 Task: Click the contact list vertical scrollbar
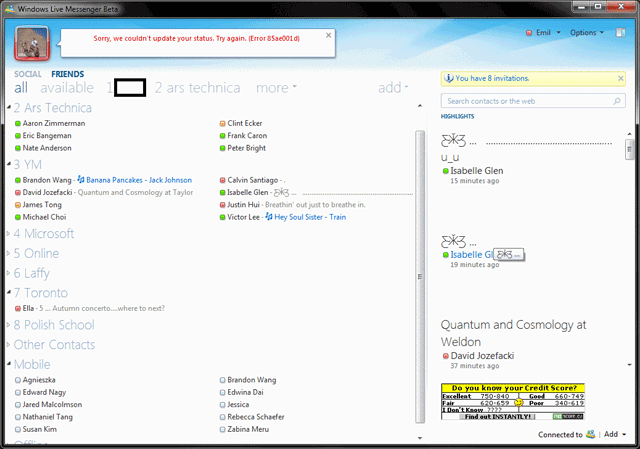420,277
